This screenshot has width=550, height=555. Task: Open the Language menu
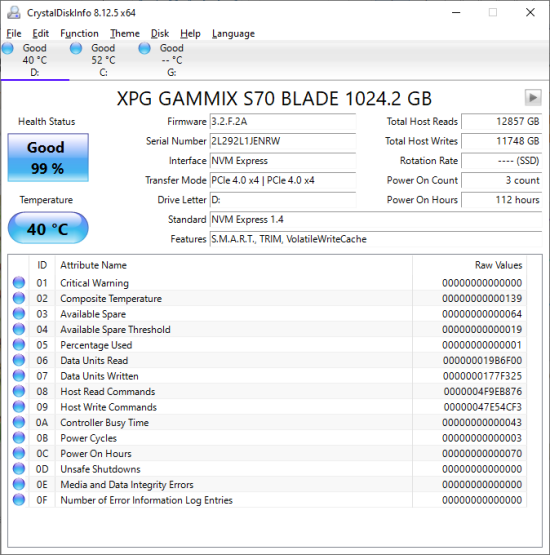(x=233, y=34)
